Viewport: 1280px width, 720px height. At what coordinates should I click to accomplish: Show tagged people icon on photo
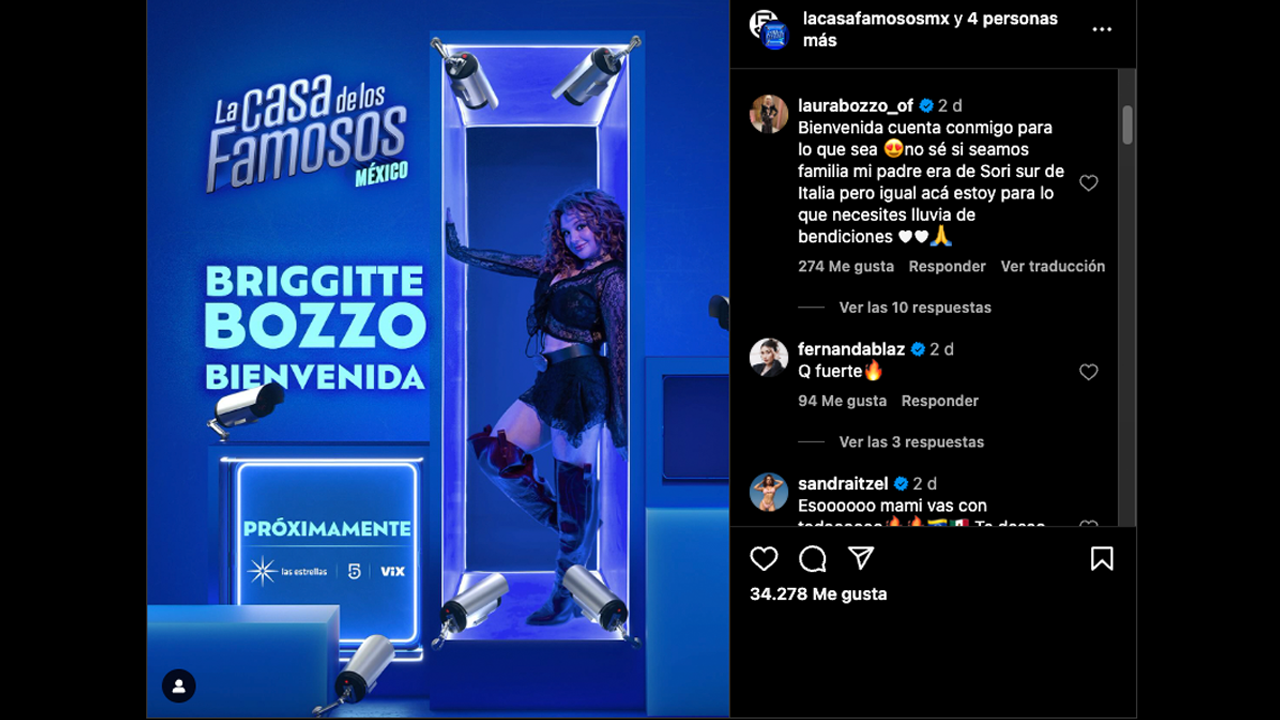pyautogui.click(x=179, y=686)
